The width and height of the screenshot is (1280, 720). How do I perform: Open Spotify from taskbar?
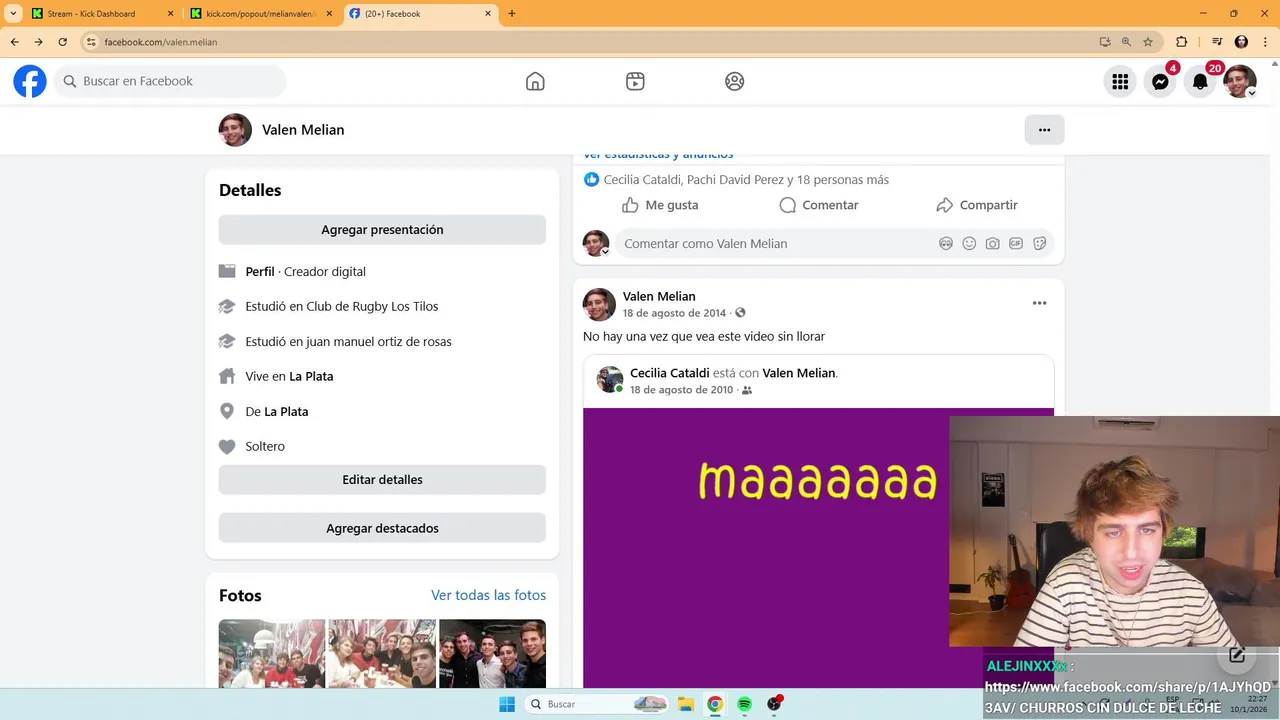pyautogui.click(x=744, y=704)
